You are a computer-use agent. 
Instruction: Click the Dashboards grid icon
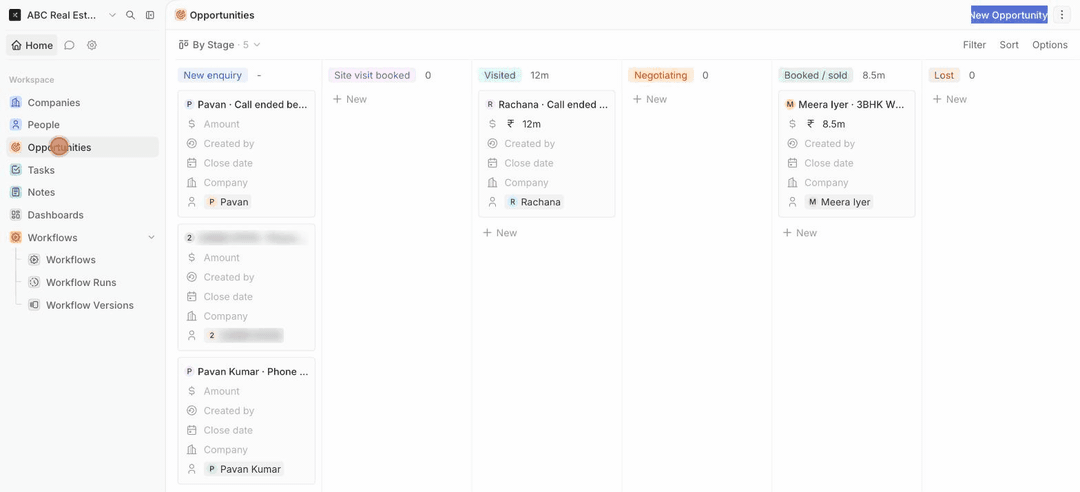(16, 215)
